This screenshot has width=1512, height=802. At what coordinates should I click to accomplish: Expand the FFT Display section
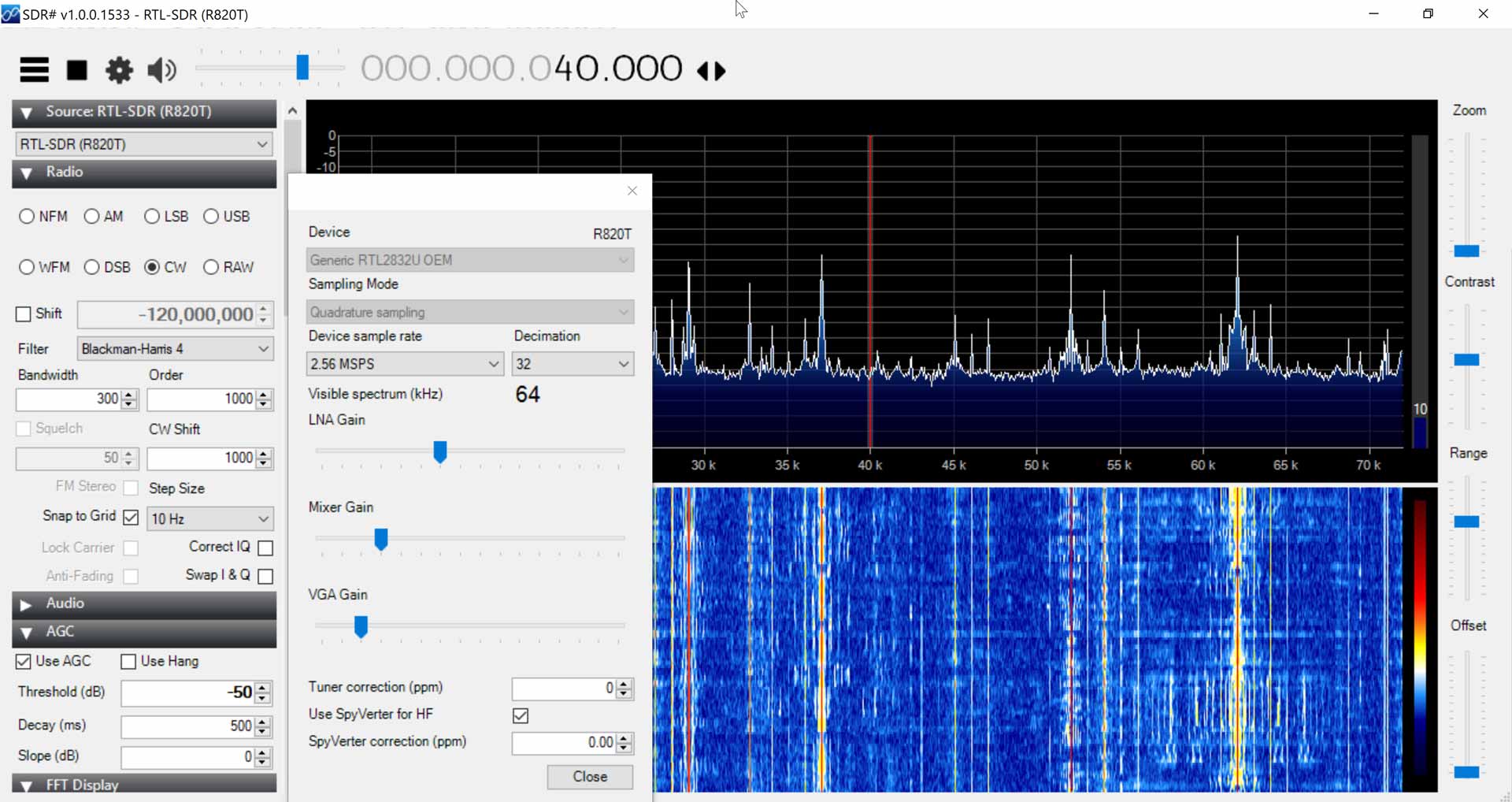point(26,785)
